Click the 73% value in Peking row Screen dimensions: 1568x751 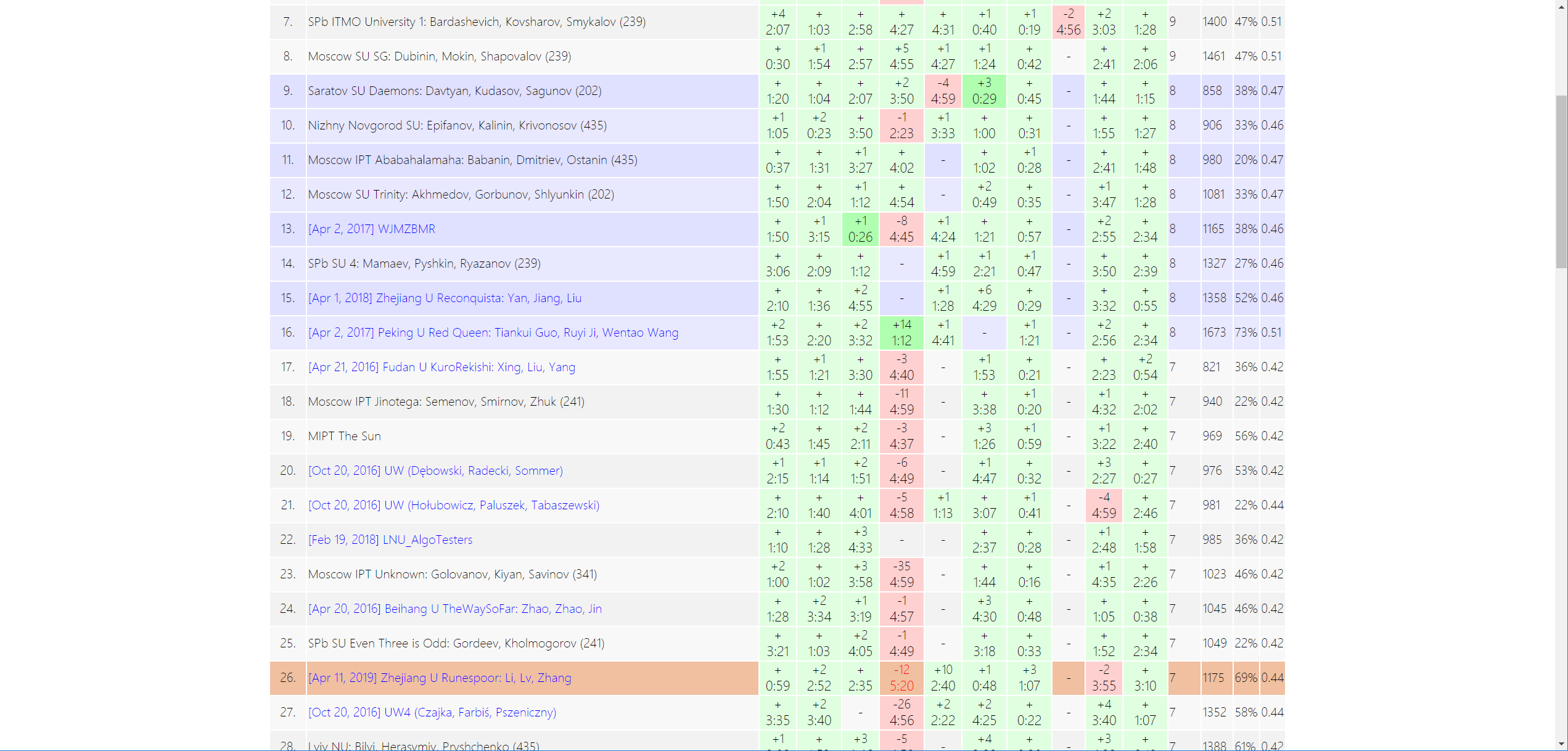pyautogui.click(x=1245, y=332)
